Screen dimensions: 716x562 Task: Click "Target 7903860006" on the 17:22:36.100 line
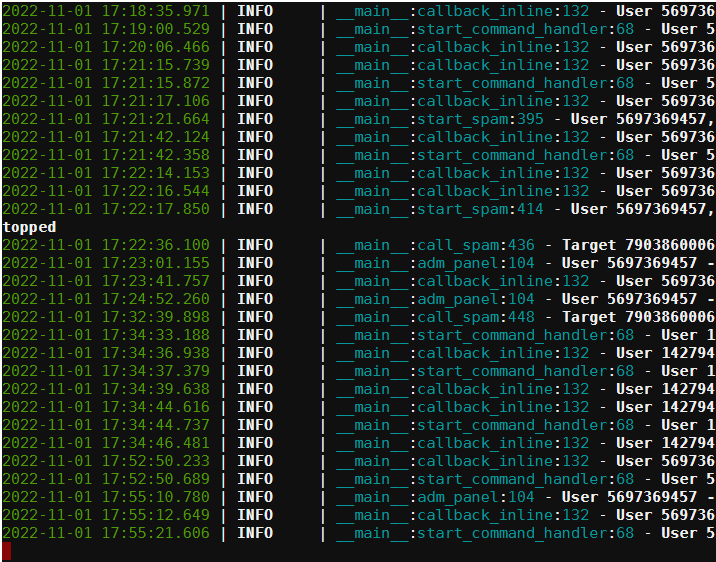click(x=638, y=245)
